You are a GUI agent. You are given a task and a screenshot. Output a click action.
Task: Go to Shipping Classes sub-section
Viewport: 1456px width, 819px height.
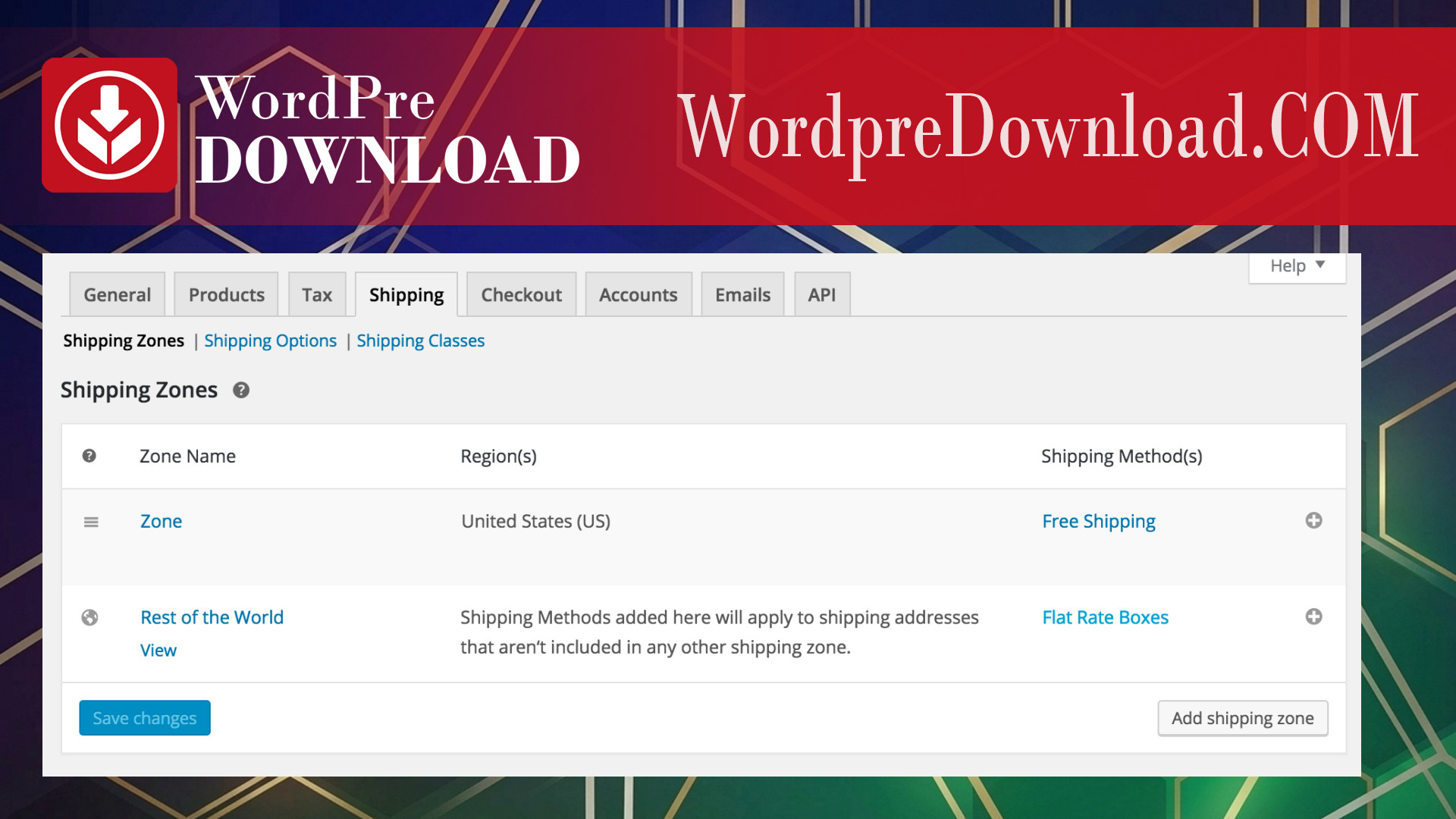click(421, 341)
